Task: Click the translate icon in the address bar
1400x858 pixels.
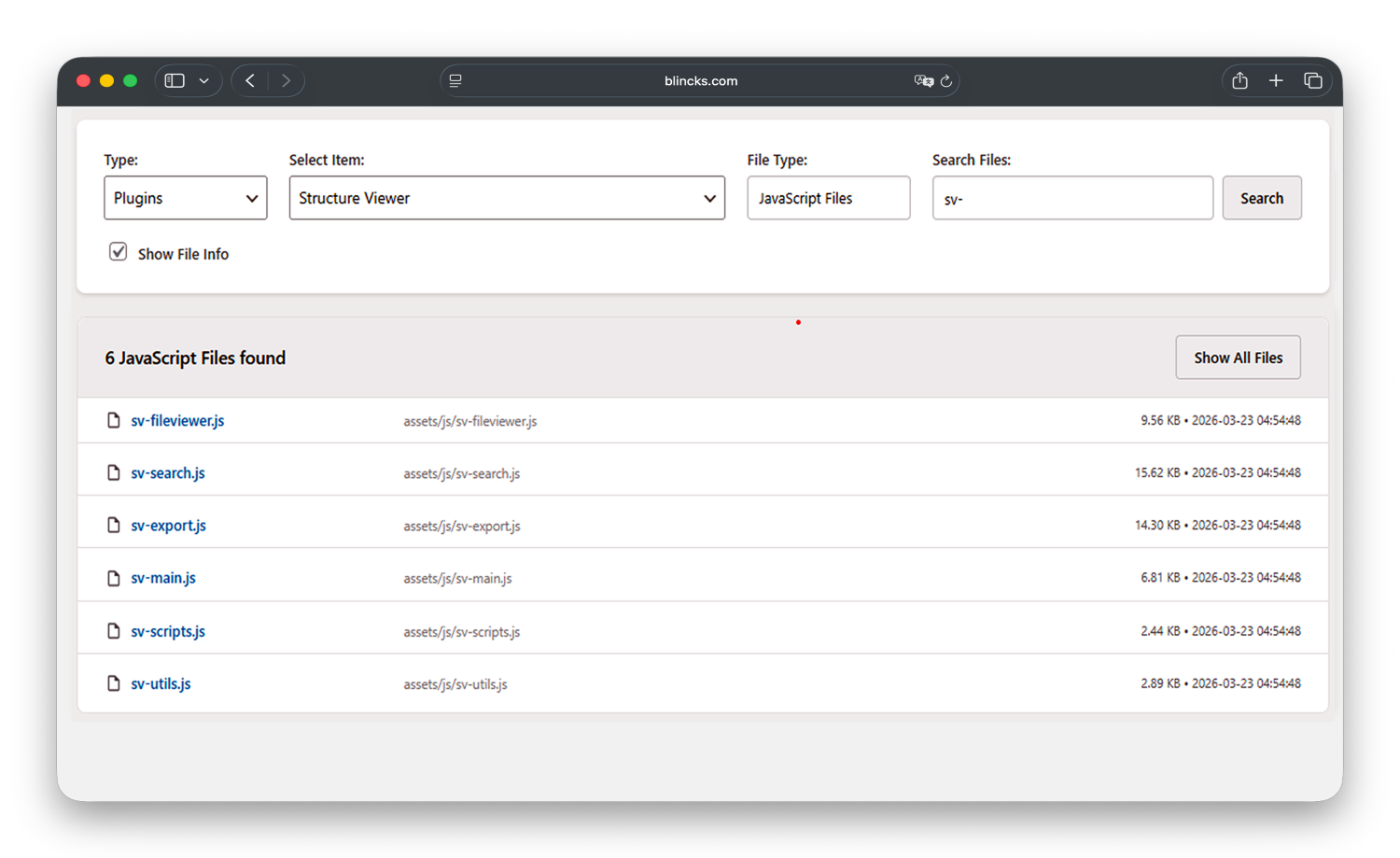Action: click(x=923, y=80)
